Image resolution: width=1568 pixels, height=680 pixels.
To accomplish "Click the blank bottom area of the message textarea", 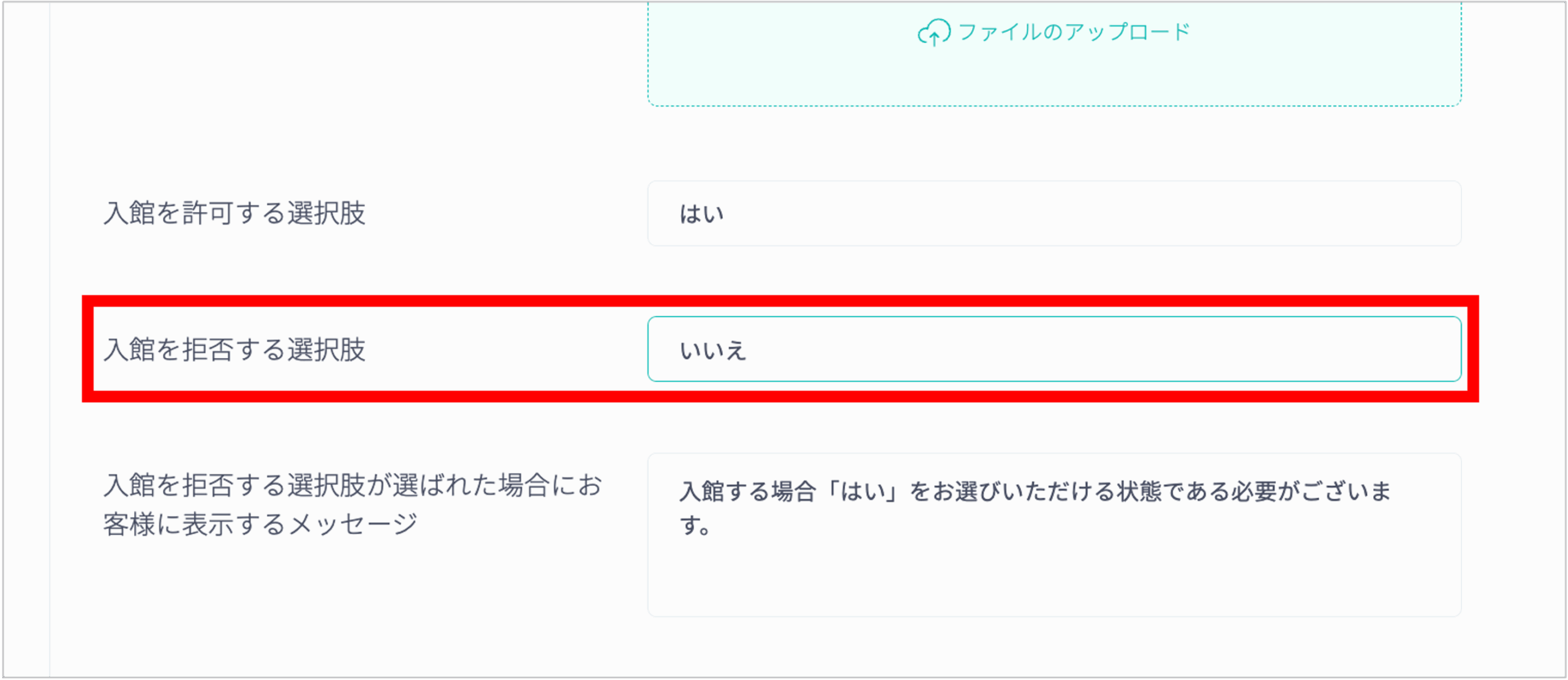I will point(1053,588).
